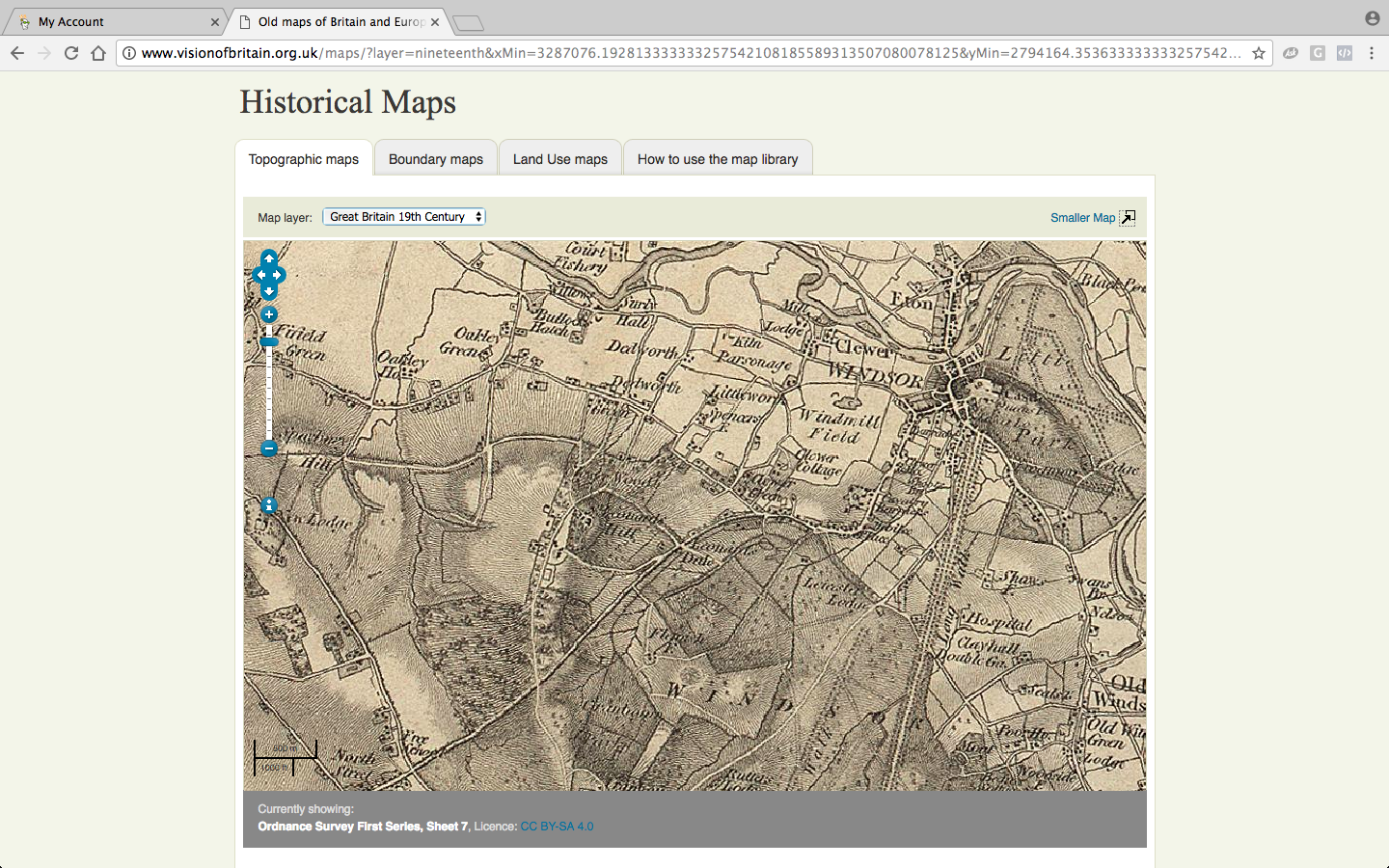Click the Historical Maps heading

click(x=347, y=102)
